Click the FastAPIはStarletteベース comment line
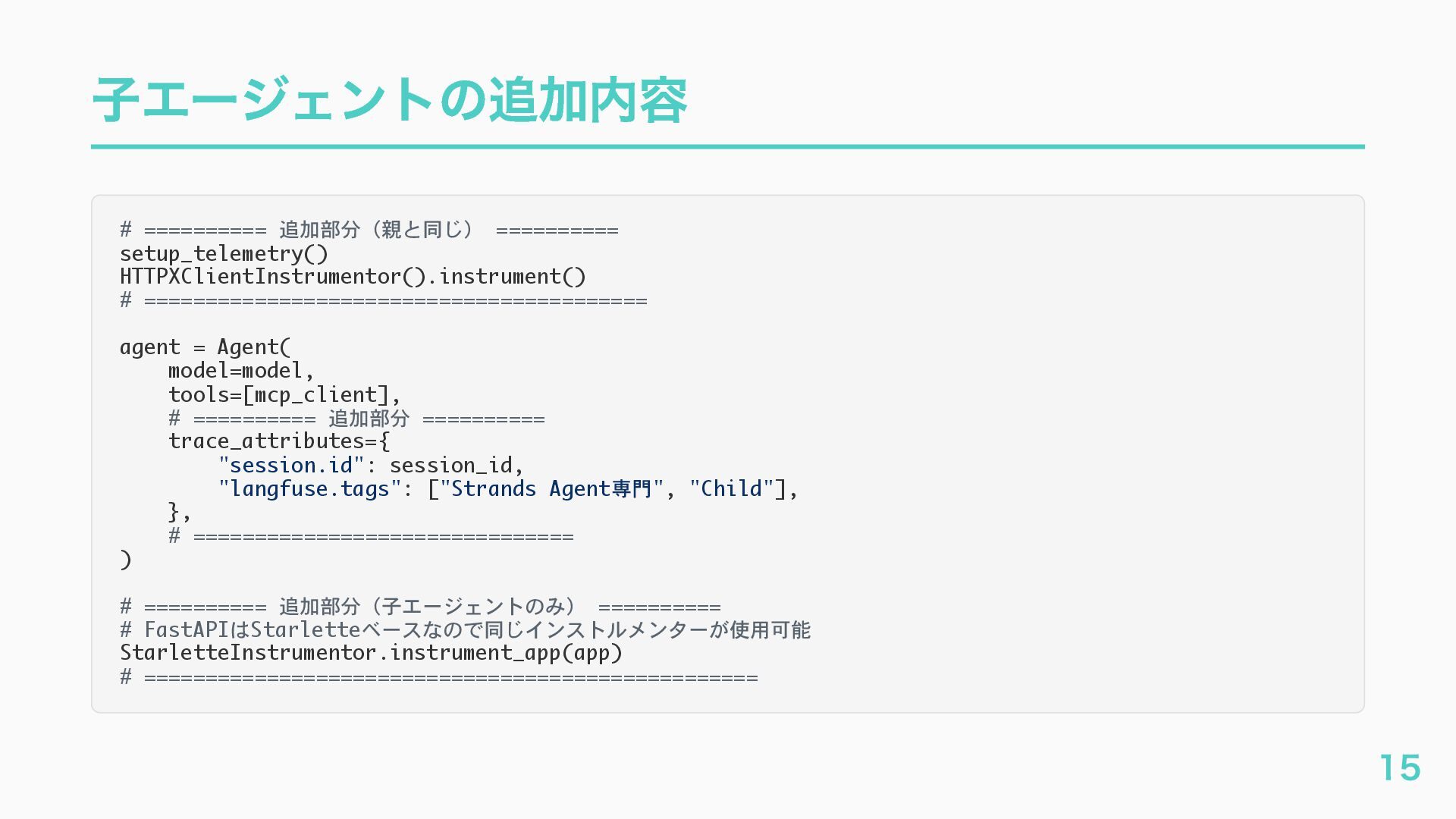Viewport: 1456px width, 819px height. point(465,629)
